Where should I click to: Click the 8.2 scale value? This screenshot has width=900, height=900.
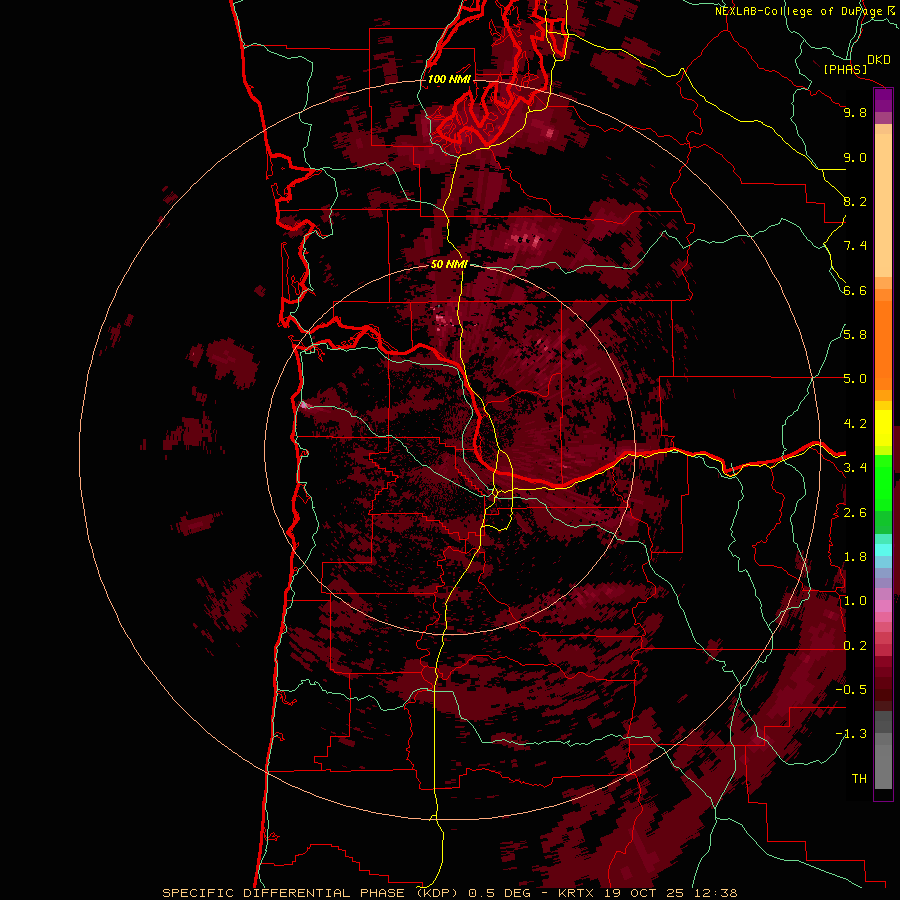pyautogui.click(x=855, y=201)
